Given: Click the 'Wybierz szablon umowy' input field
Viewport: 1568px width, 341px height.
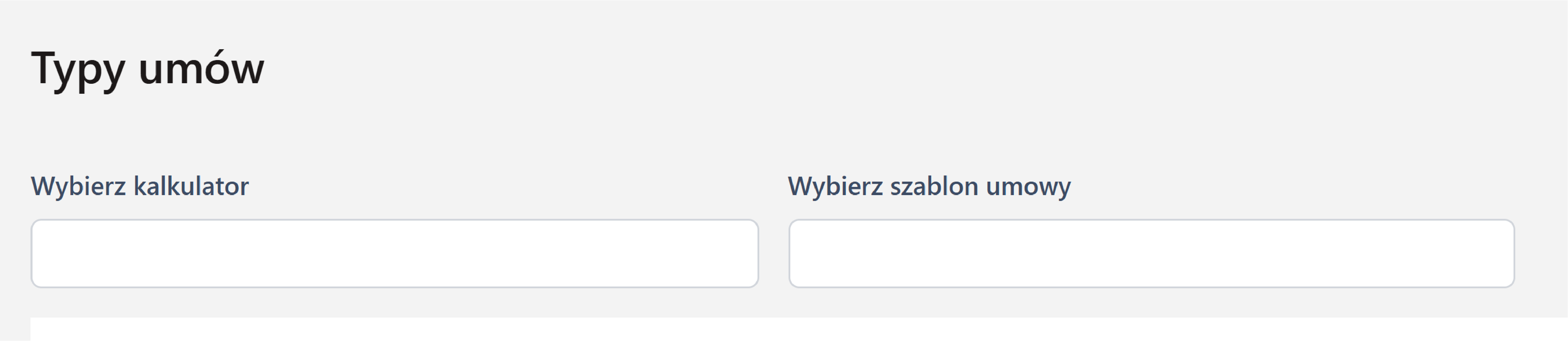Looking at the screenshot, I should [1151, 253].
